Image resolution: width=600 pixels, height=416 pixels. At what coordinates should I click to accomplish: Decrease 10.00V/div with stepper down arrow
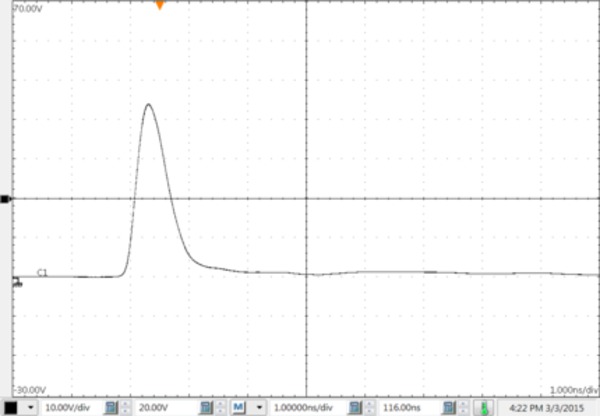[x=125, y=411]
